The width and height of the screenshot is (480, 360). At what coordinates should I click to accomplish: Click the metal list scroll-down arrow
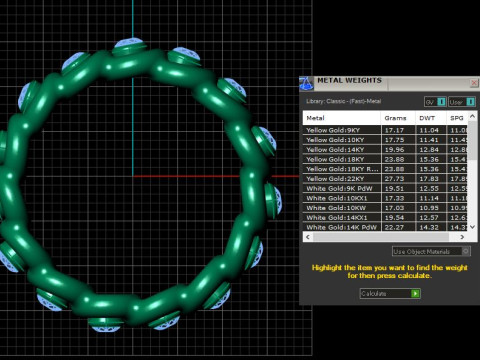(x=472, y=227)
